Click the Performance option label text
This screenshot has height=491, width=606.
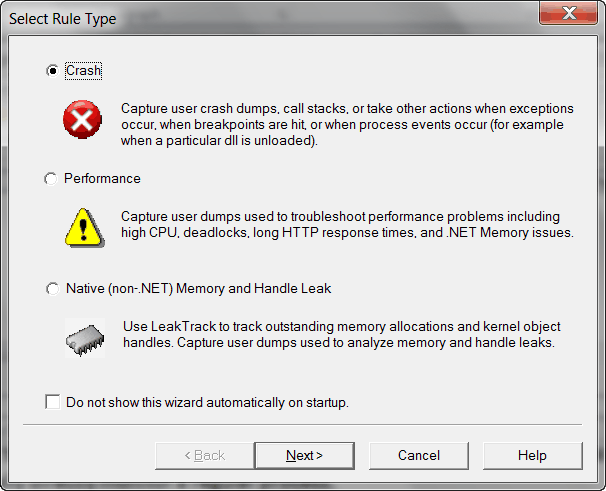[102, 179]
